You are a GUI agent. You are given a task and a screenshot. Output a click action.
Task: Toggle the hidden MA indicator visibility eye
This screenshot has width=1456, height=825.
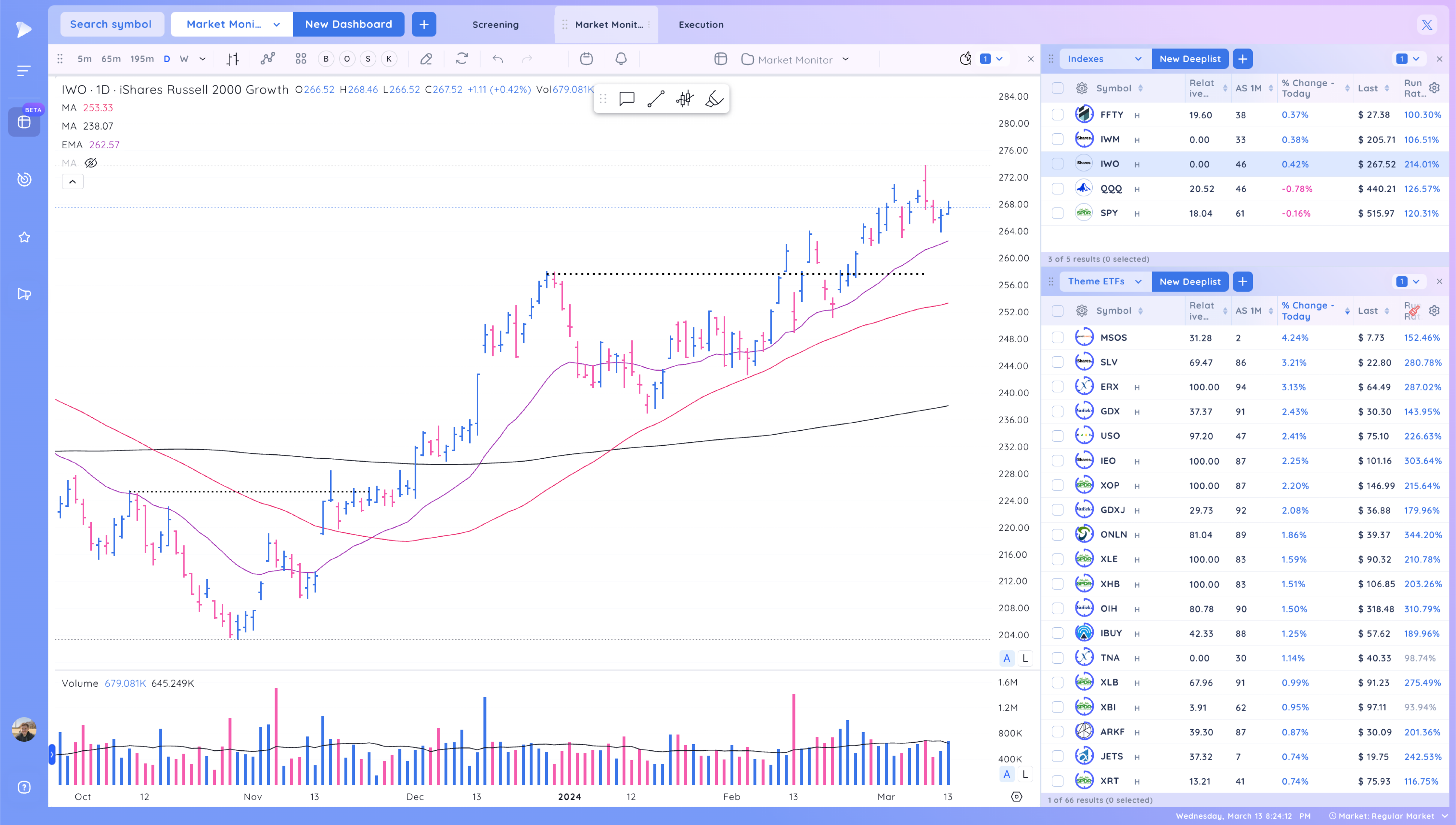91,163
